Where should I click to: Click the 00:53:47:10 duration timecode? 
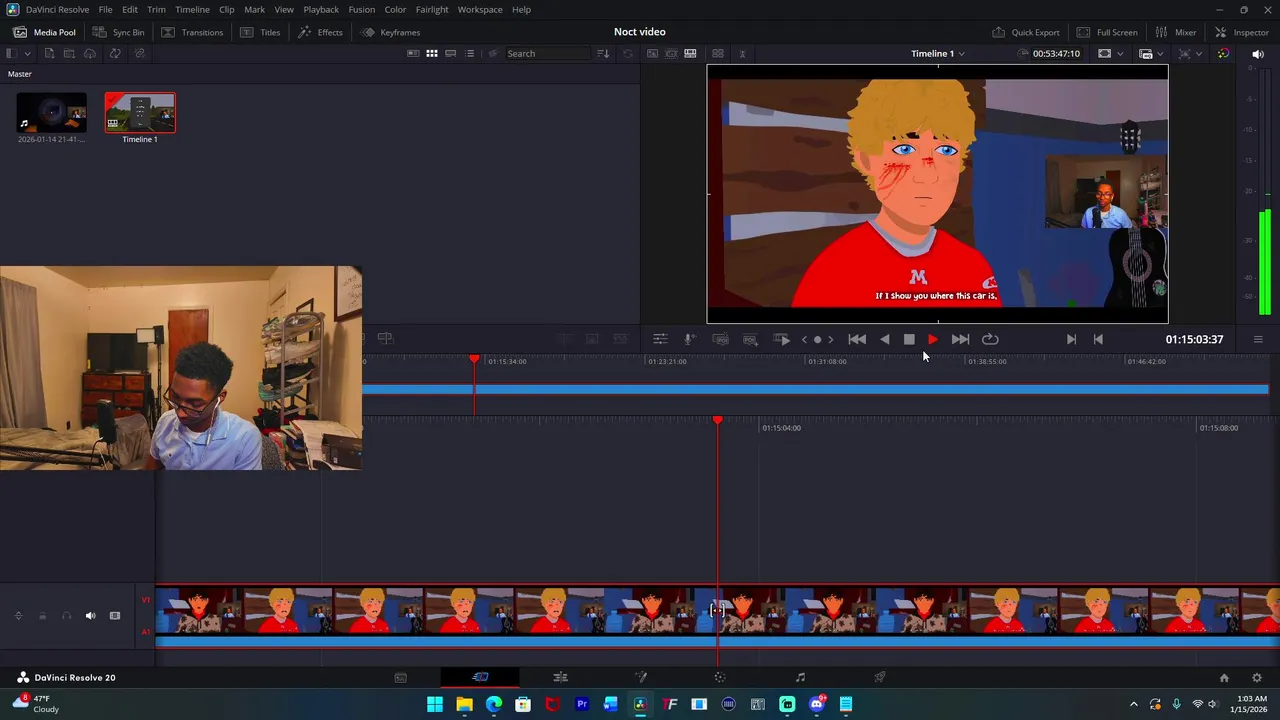1056,53
